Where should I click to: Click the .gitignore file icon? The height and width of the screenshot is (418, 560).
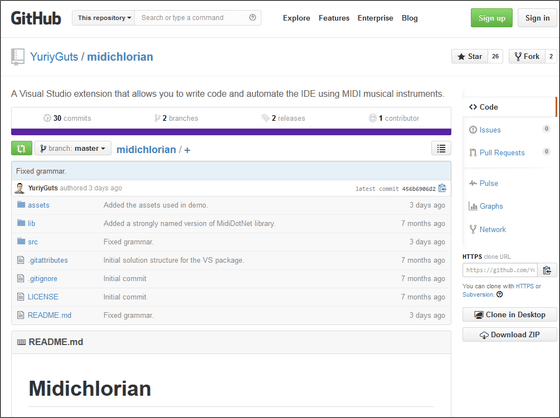[21, 278]
